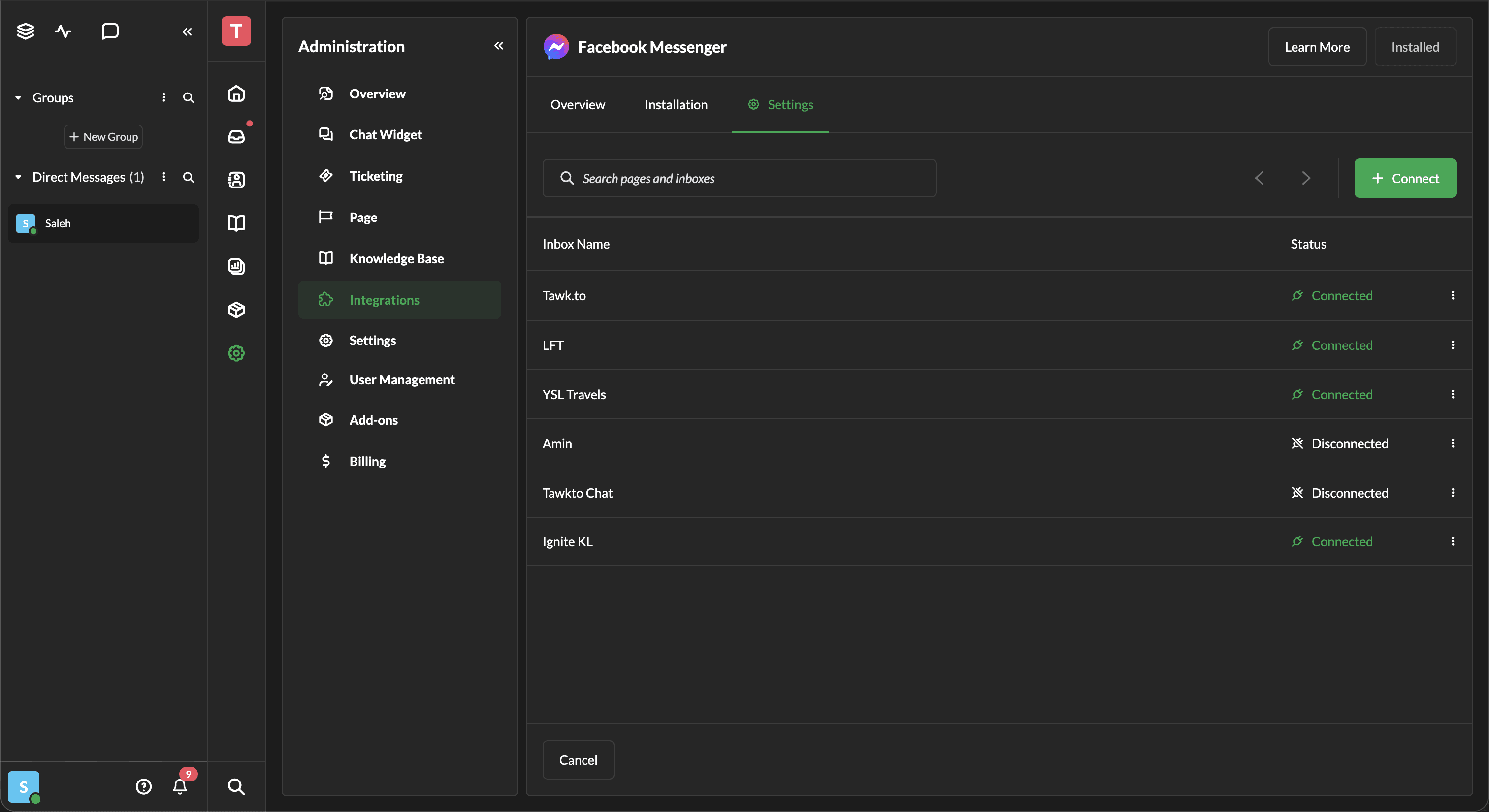
Task: Click the bottom search magnifier icon
Action: pyautogui.click(x=236, y=786)
